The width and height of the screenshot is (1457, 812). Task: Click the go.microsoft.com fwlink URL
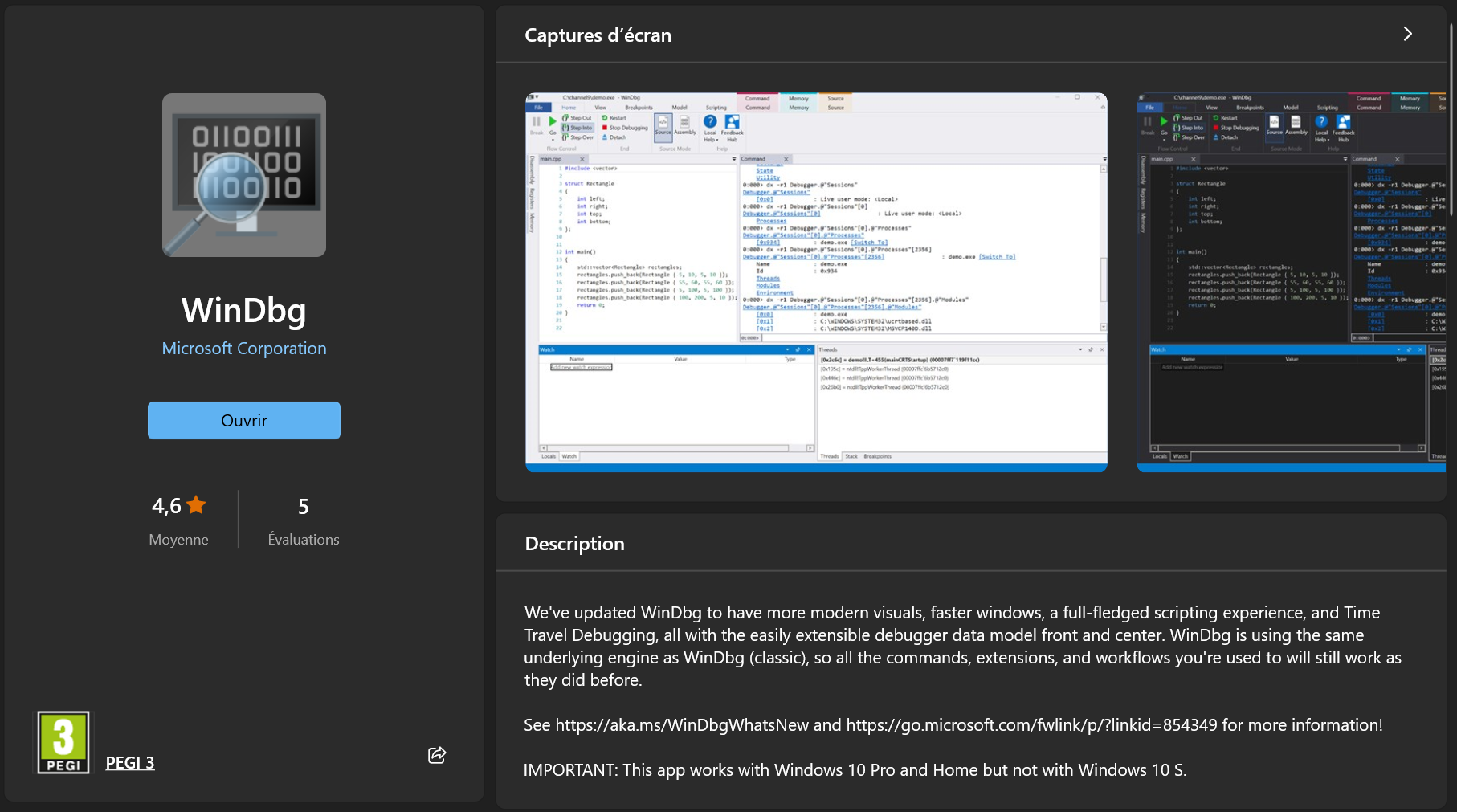[1031, 725]
